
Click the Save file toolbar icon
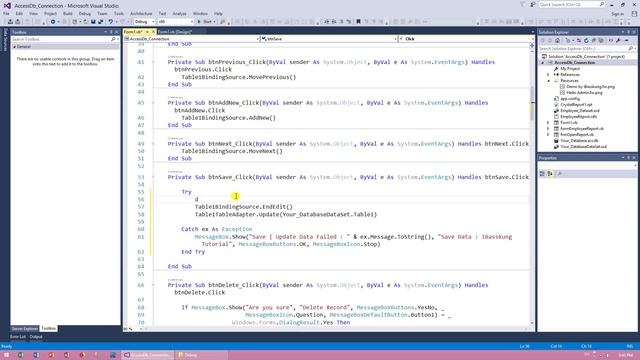[x=93, y=22]
